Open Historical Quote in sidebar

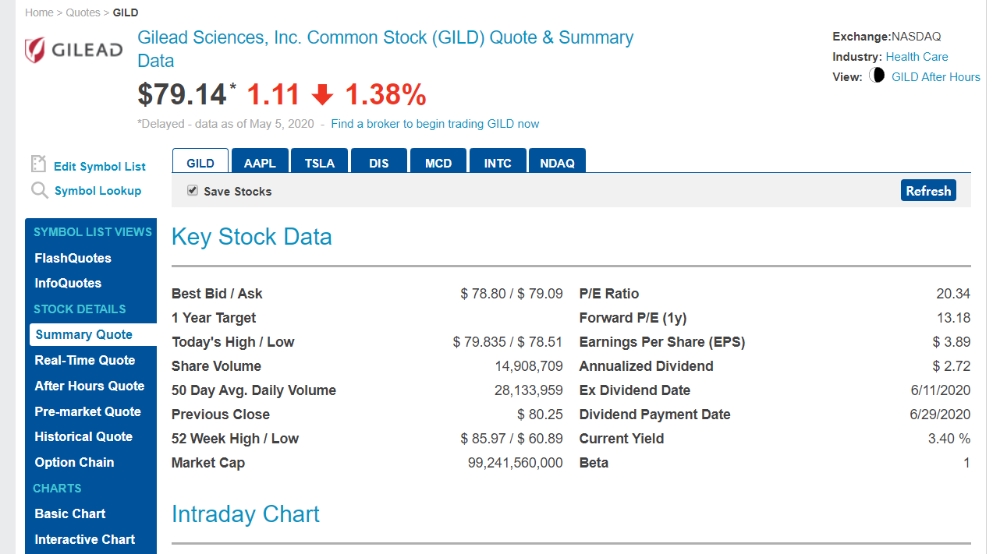84,436
